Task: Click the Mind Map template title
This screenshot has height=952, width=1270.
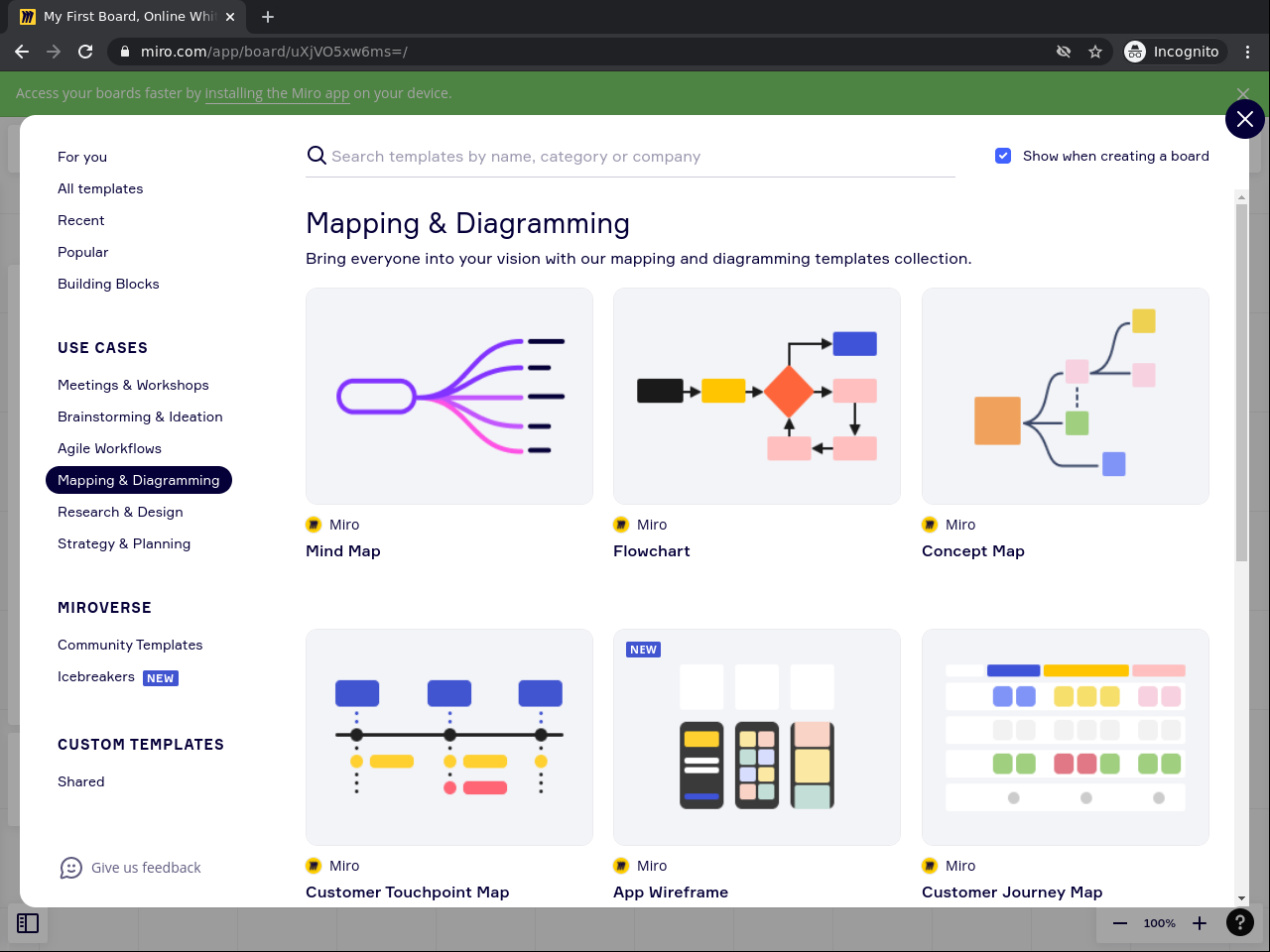Action: [343, 551]
